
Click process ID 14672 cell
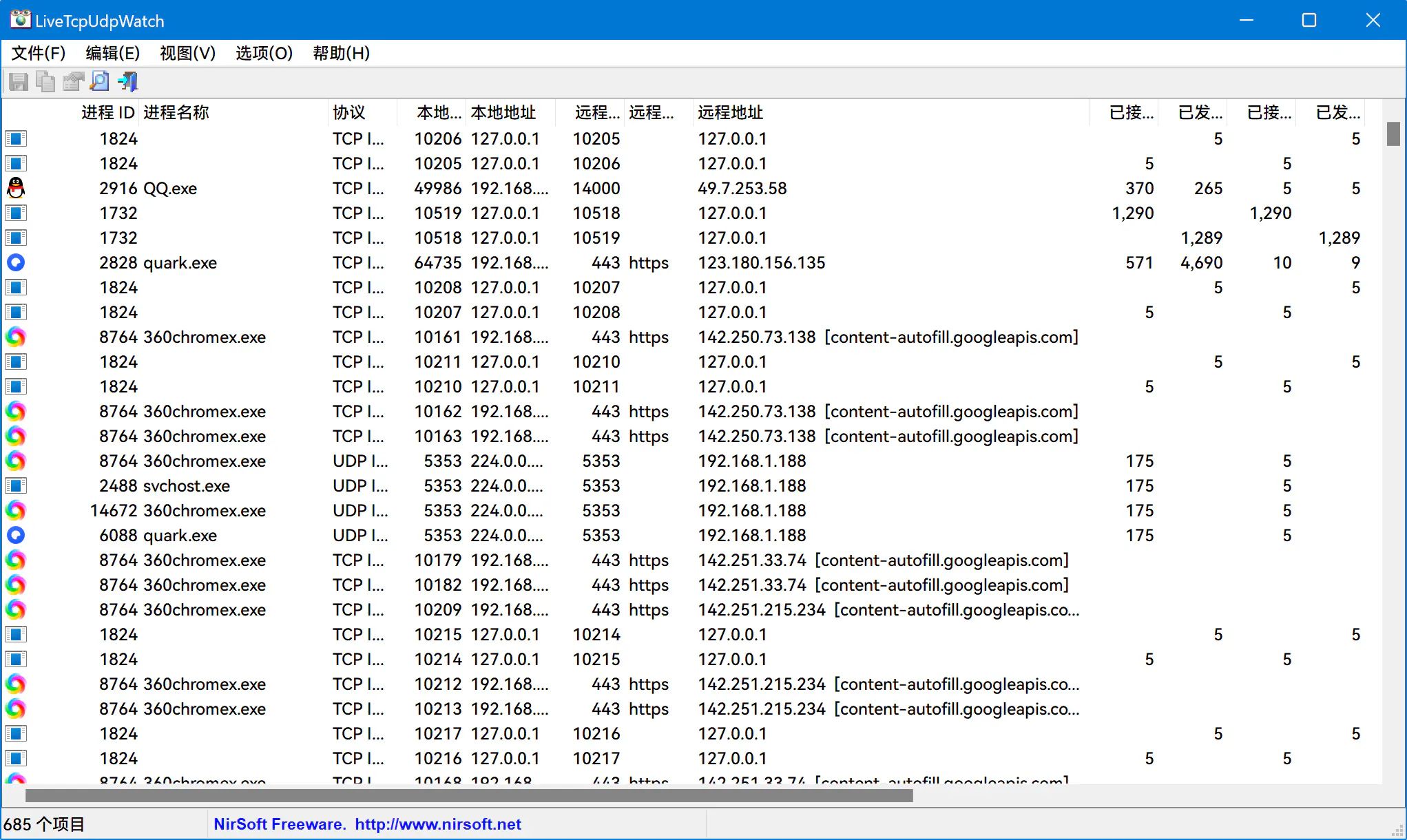pos(114,510)
